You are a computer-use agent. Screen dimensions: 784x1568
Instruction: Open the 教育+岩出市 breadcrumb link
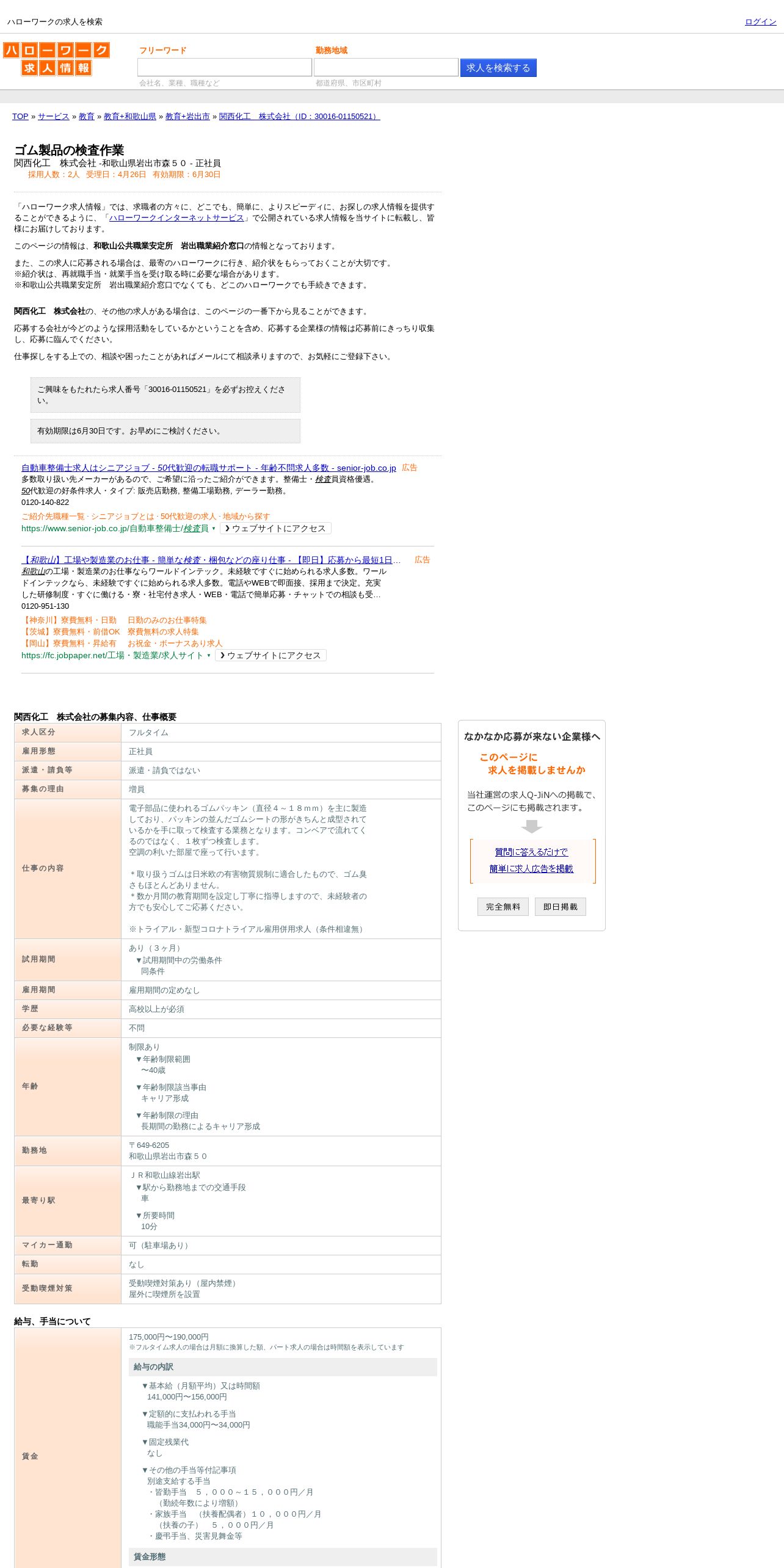[187, 117]
